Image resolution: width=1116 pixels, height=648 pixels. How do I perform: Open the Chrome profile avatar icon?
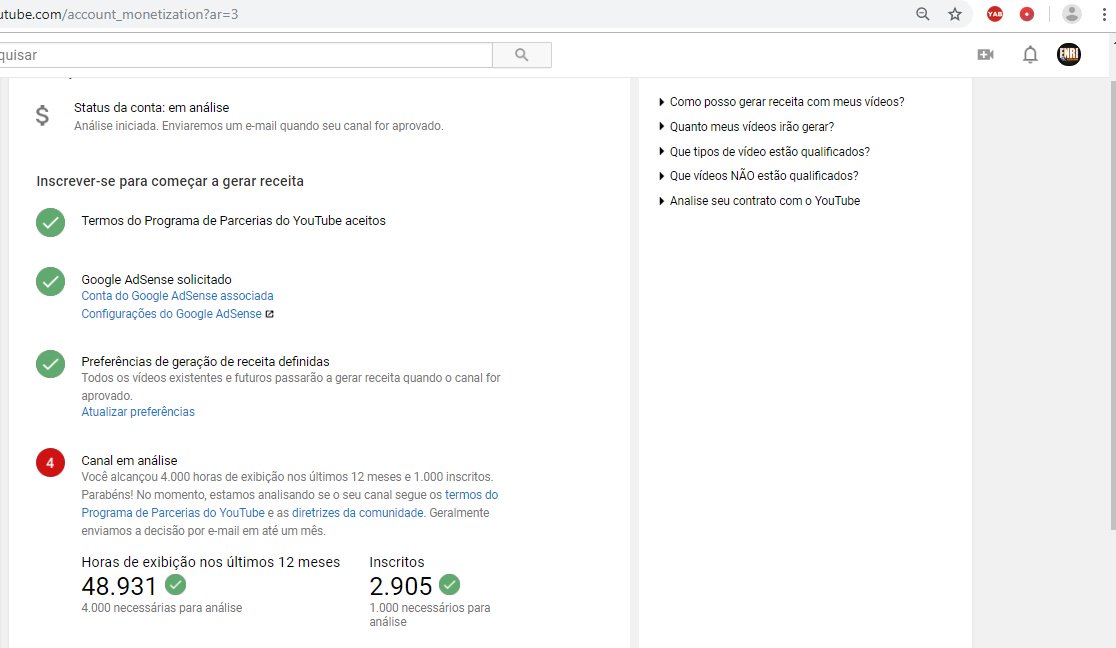(1071, 14)
